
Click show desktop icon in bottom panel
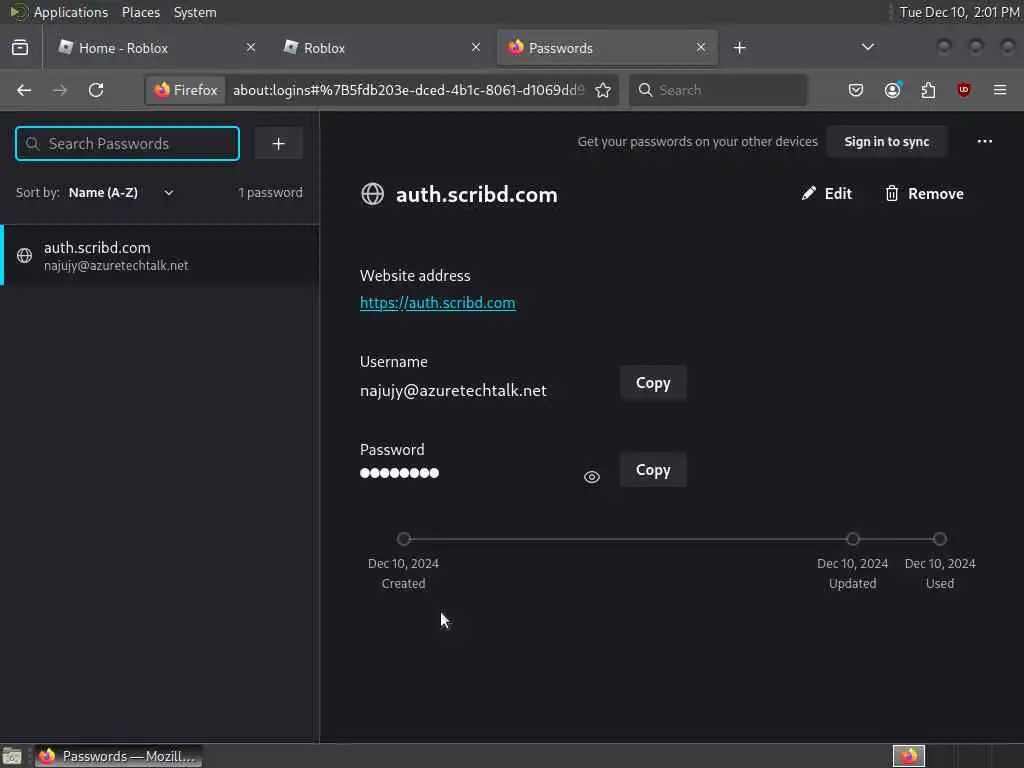12,756
